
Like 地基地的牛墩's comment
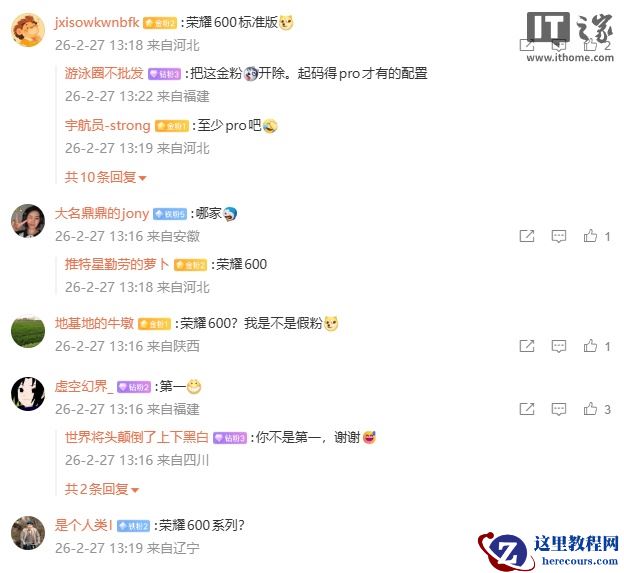click(590, 346)
